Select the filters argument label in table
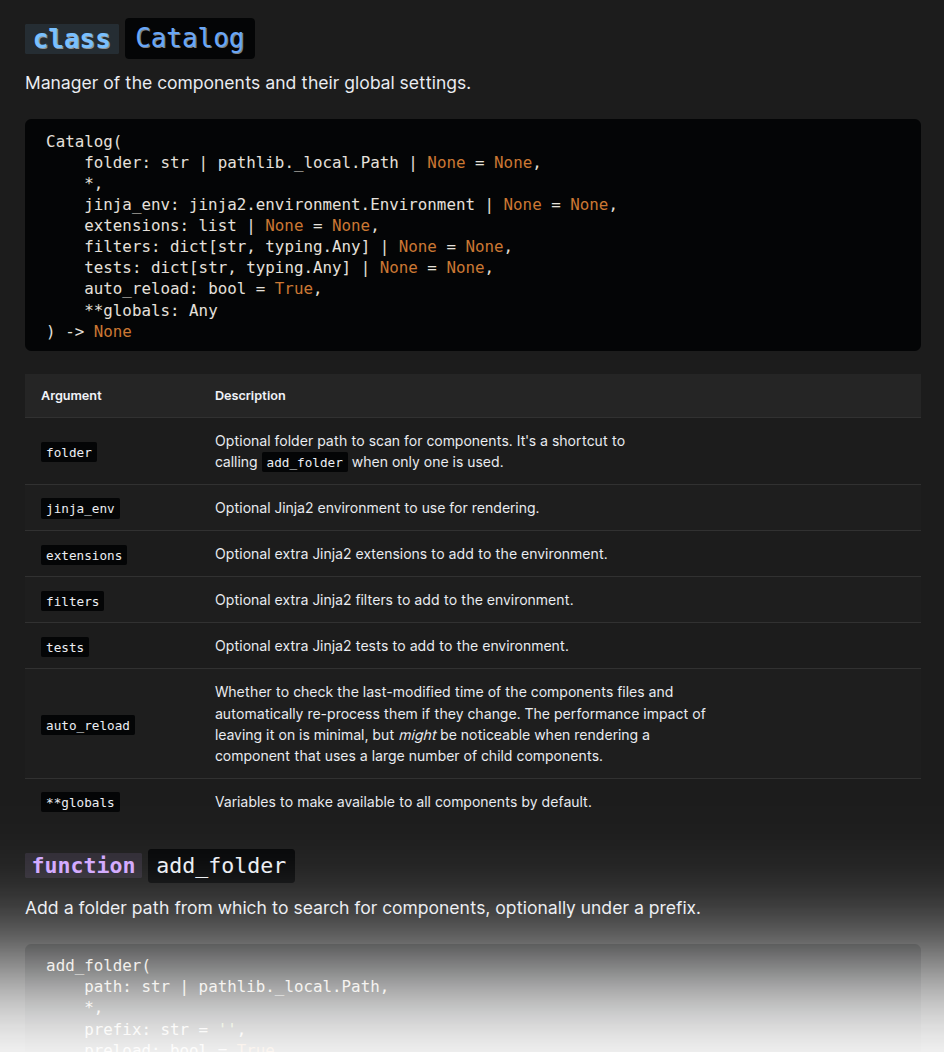 point(72,601)
